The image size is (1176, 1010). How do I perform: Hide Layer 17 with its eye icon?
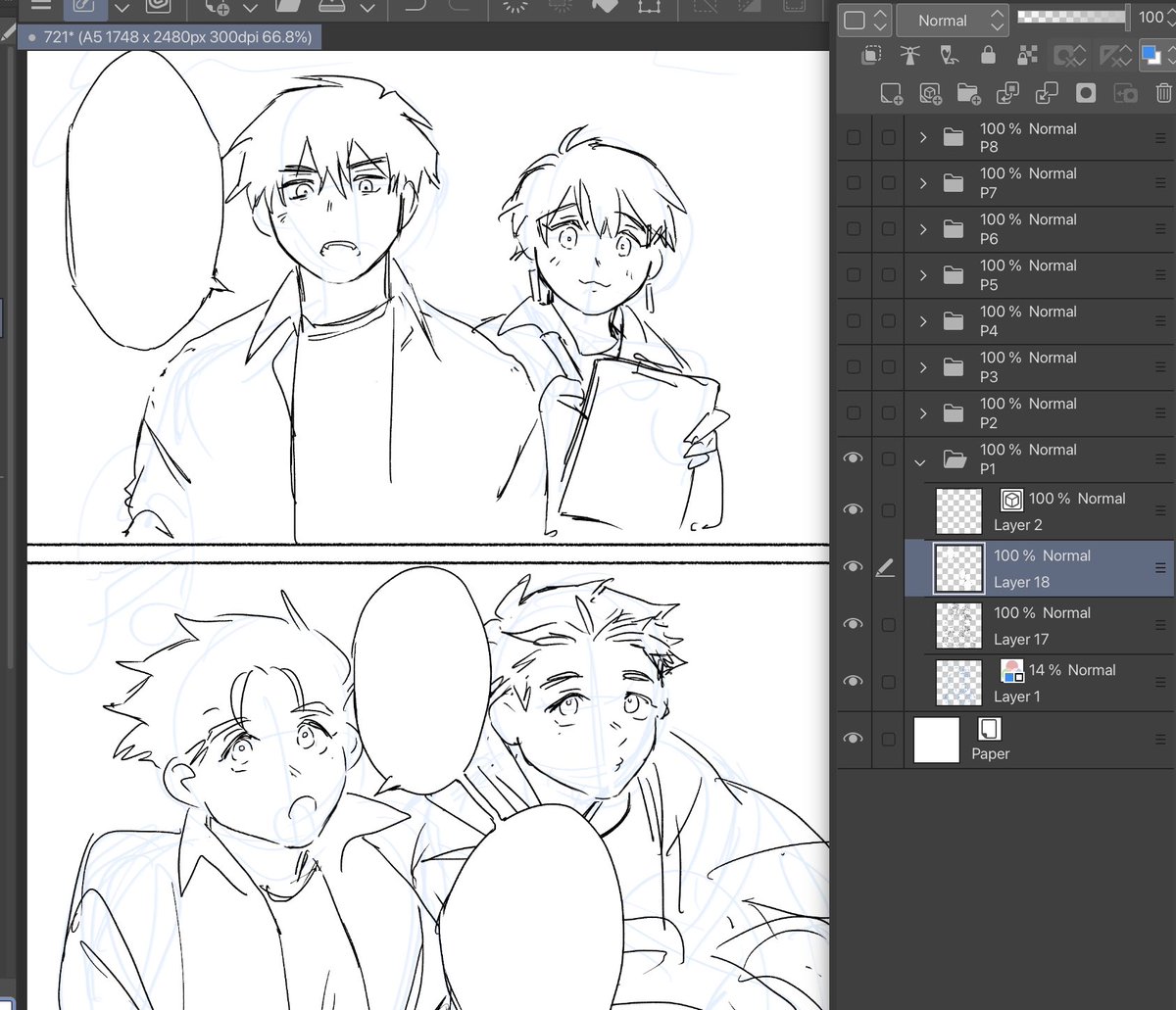click(x=854, y=624)
